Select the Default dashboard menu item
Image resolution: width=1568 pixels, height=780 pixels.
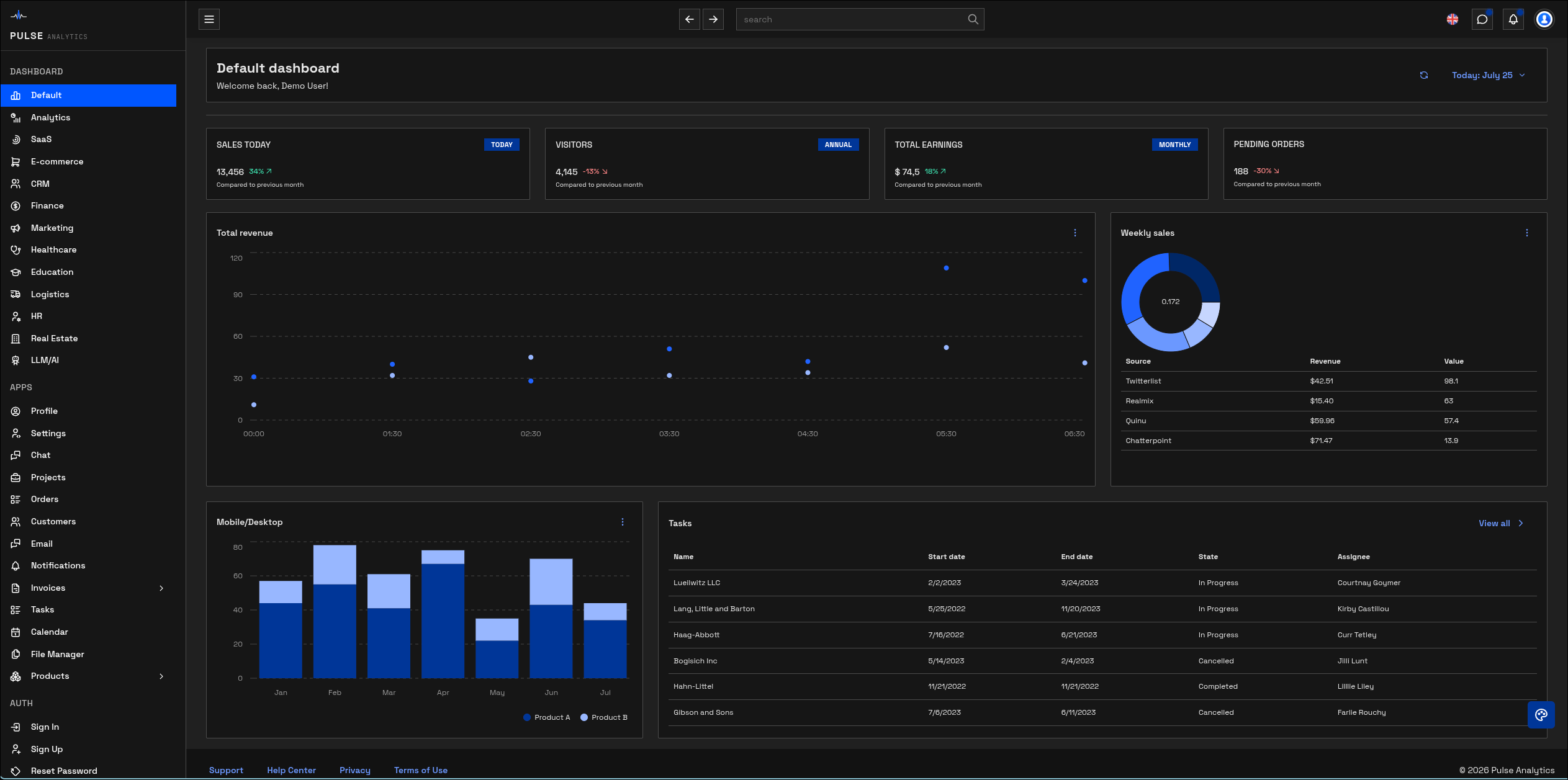point(46,95)
